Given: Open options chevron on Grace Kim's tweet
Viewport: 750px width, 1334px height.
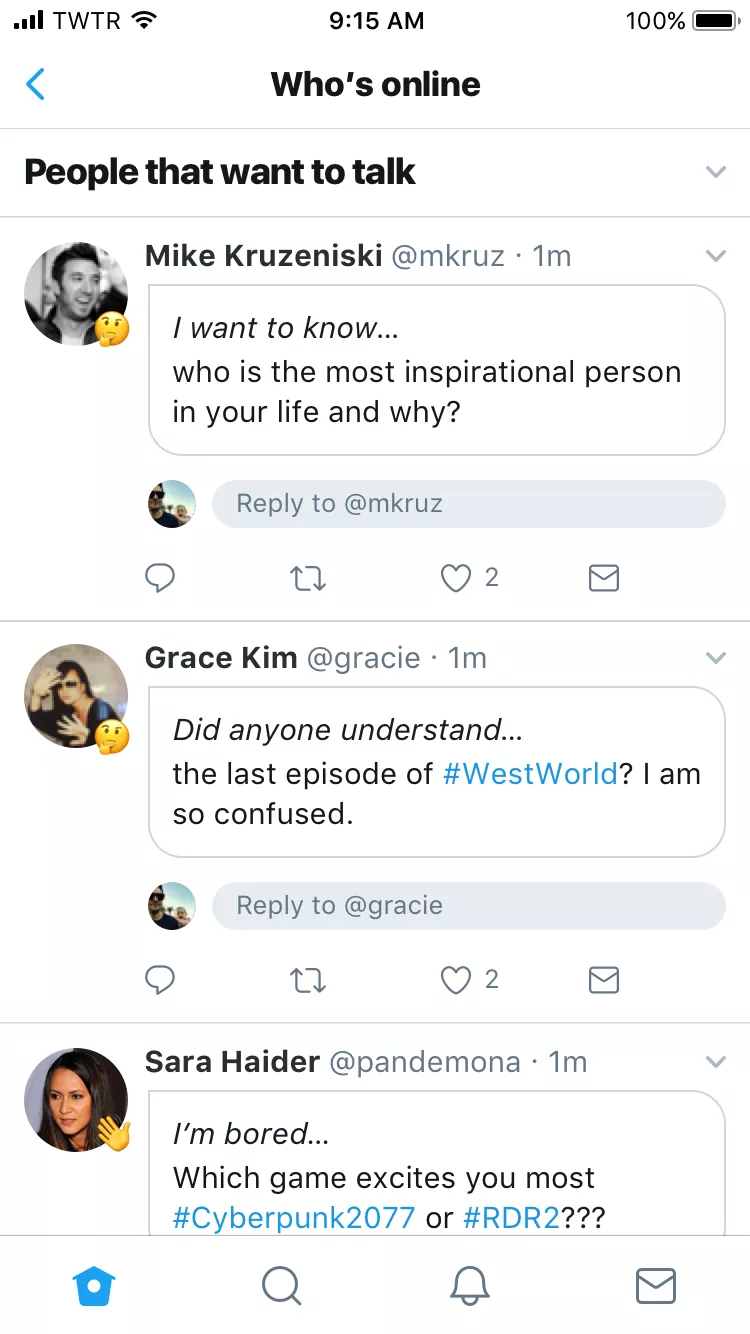Looking at the screenshot, I should 715,658.
